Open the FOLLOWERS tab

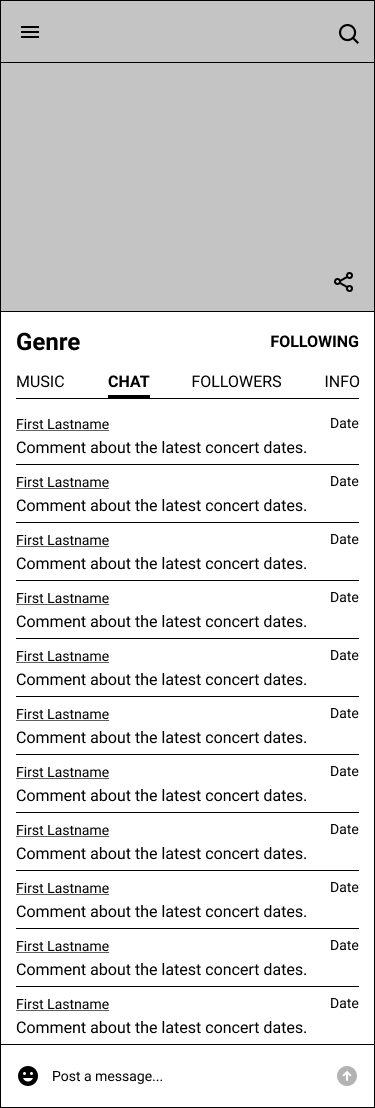click(237, 382)
